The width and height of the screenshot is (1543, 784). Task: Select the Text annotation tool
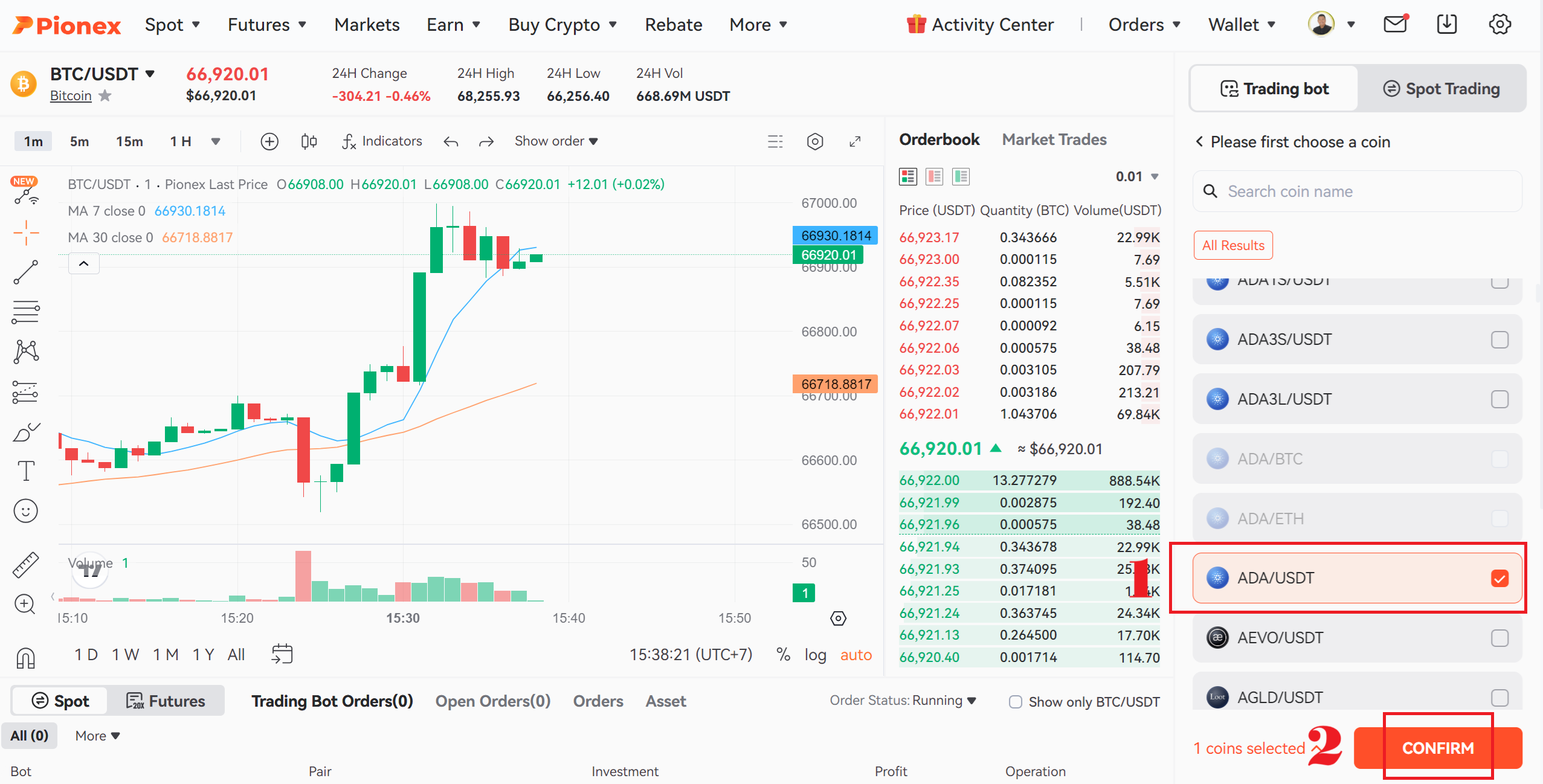pyautogui.click(x=26, y=471)
